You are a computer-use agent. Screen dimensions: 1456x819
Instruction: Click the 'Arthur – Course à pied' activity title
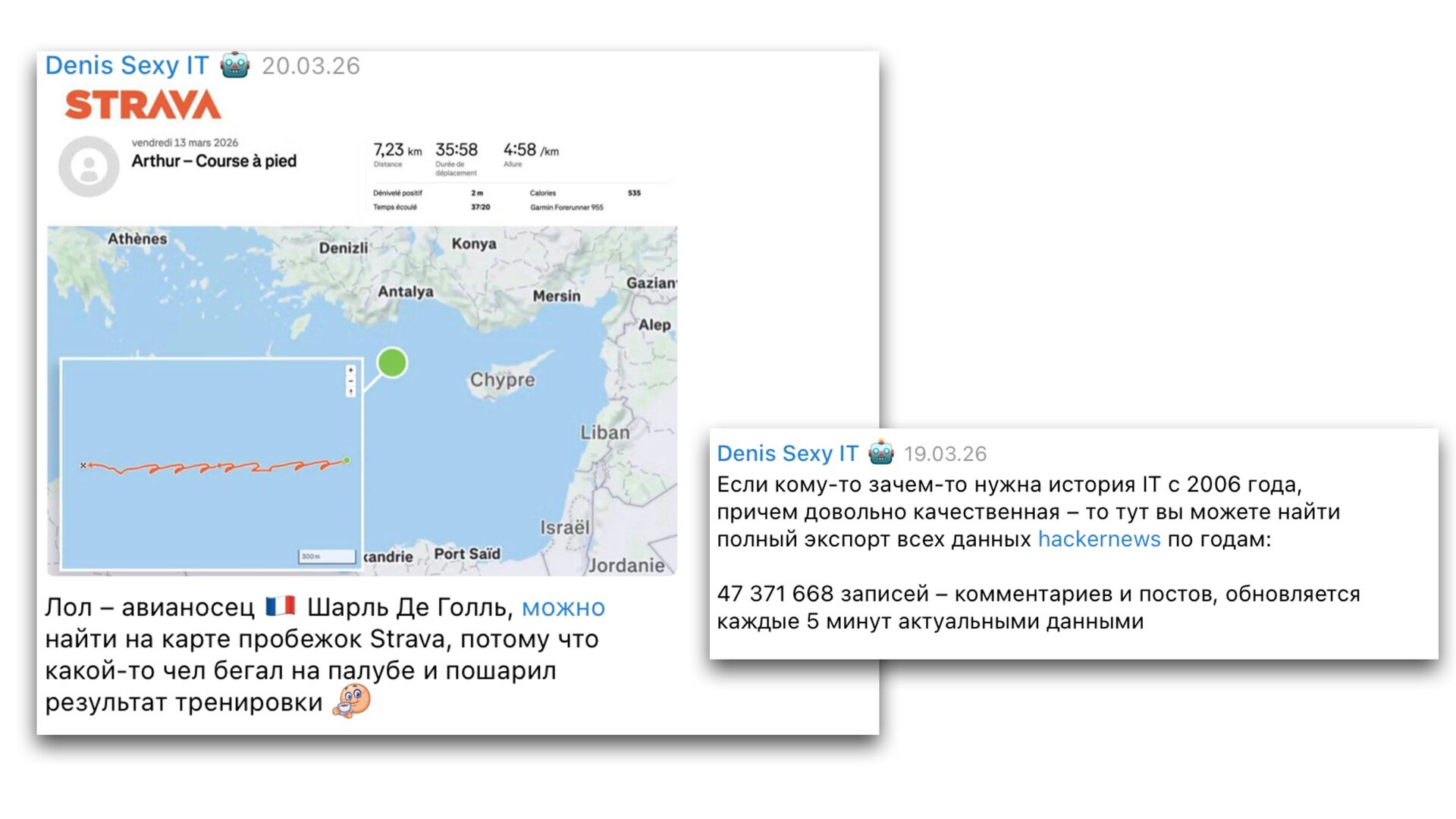coord(214,161)
